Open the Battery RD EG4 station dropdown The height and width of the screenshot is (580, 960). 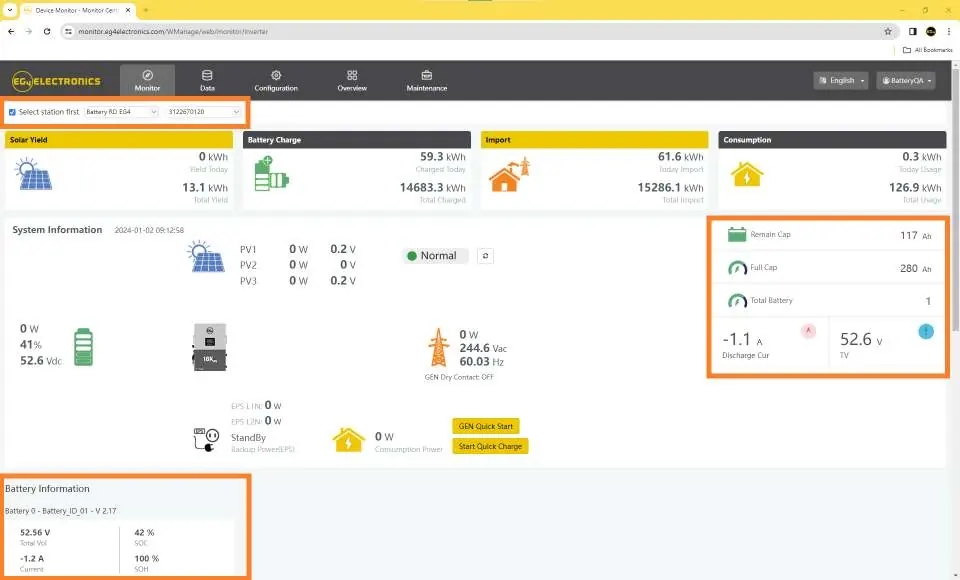(121, 112)
